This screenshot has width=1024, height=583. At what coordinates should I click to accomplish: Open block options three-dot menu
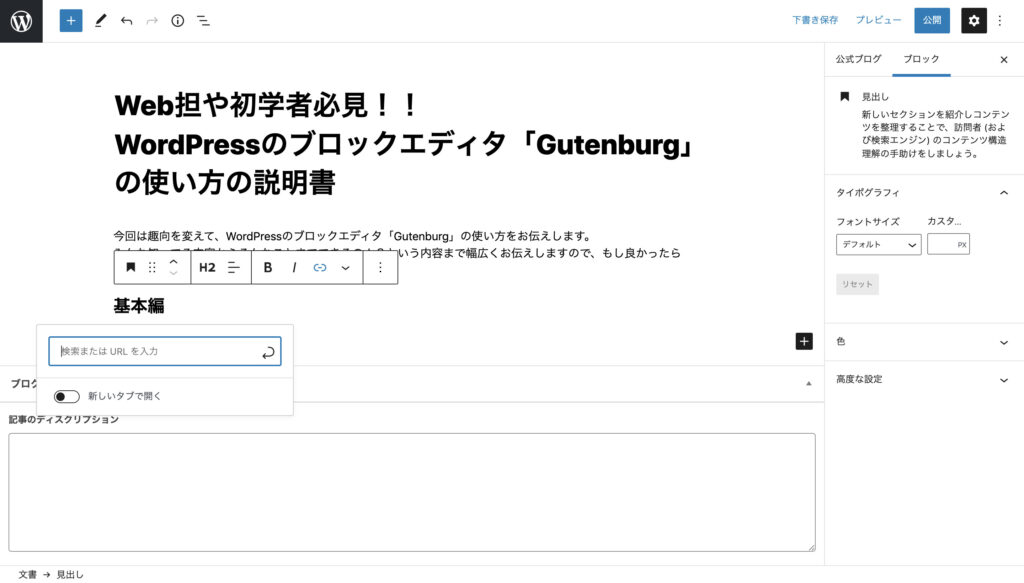[x=380, y=267]
